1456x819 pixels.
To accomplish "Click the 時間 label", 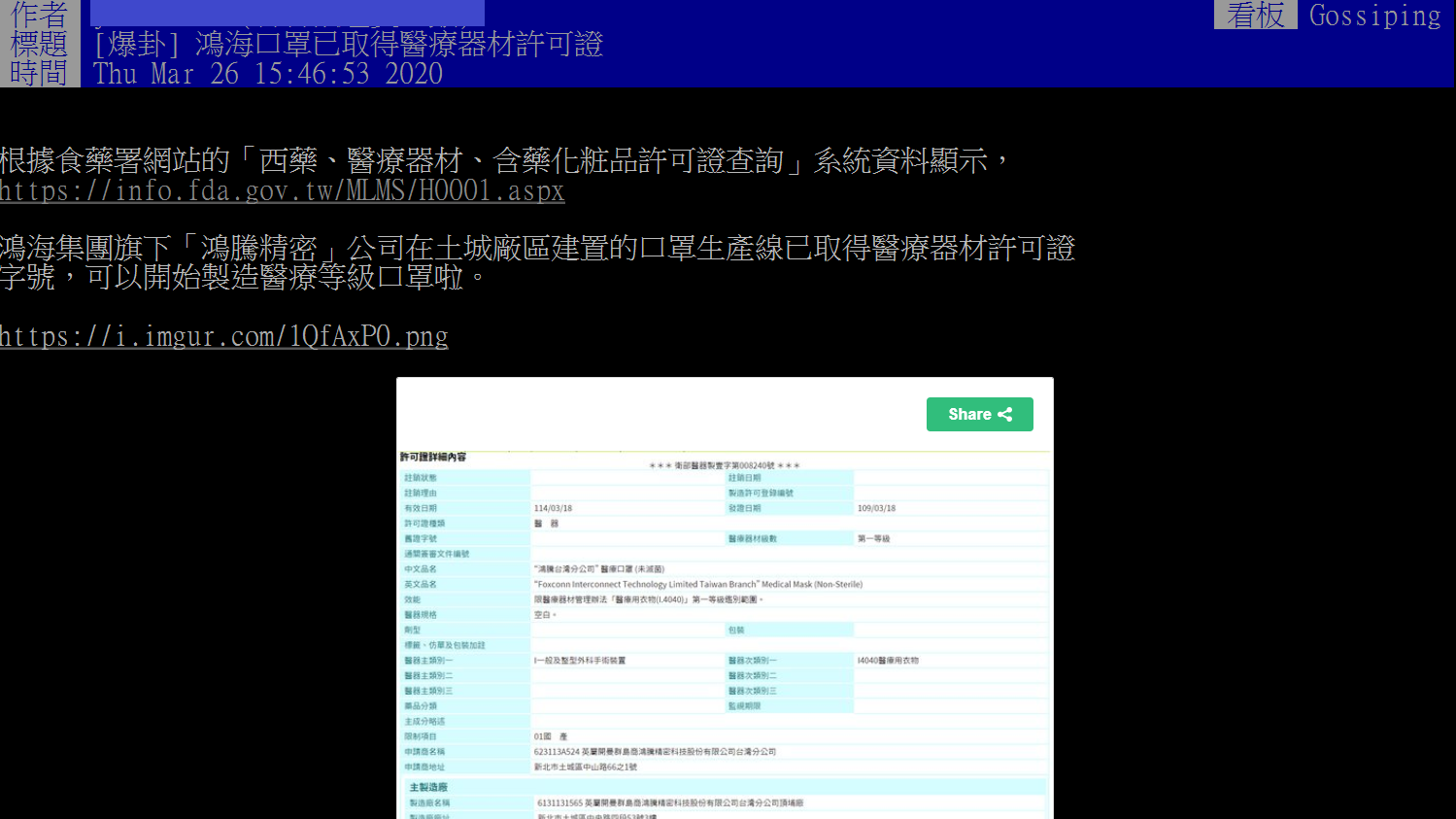I will coord(39,73).
